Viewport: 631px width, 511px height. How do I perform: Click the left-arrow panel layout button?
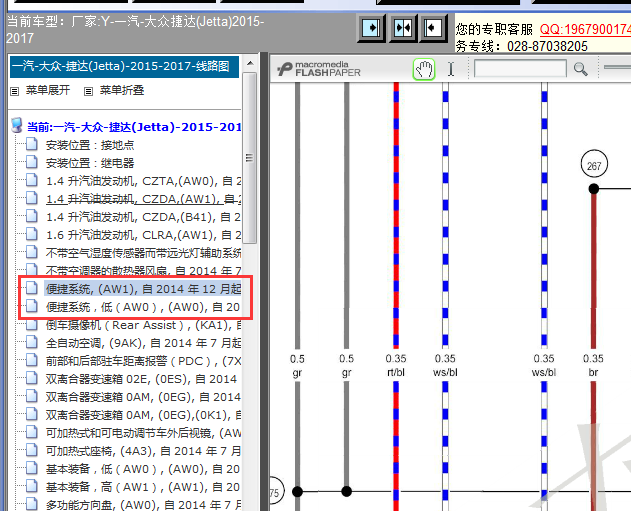[x=433, y=28]
